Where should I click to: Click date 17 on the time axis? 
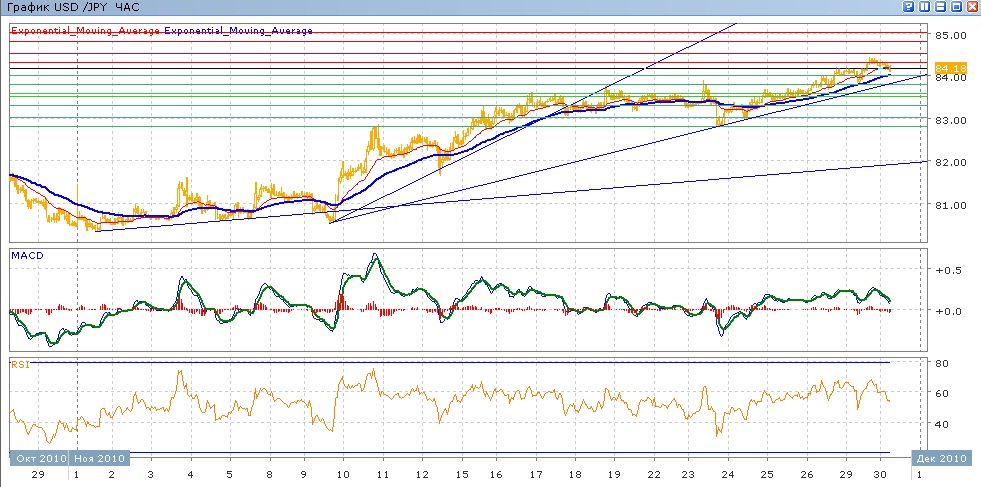[x=537, y=475]
